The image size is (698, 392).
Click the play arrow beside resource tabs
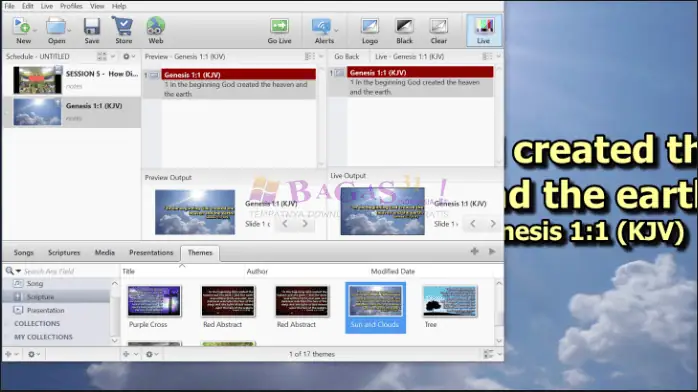tap(492, 251)
